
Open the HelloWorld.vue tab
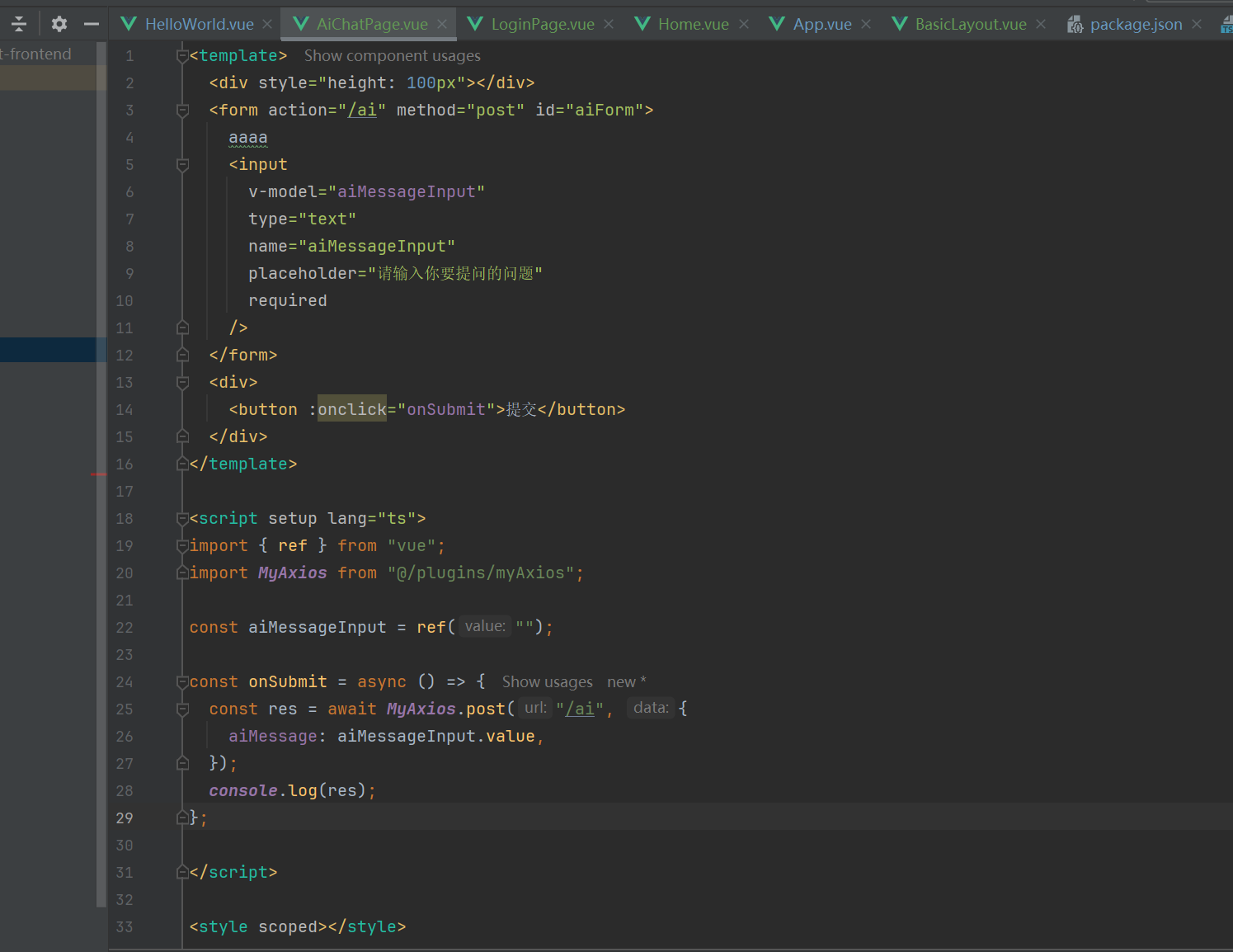(x=199, y=24)
